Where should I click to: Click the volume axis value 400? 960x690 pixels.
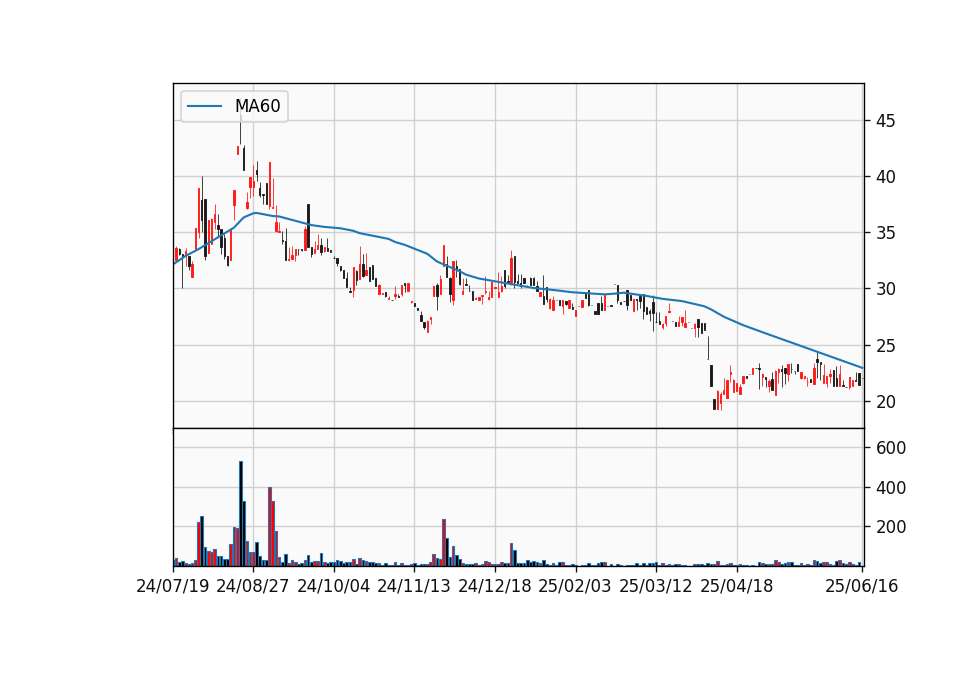[891, 488]
